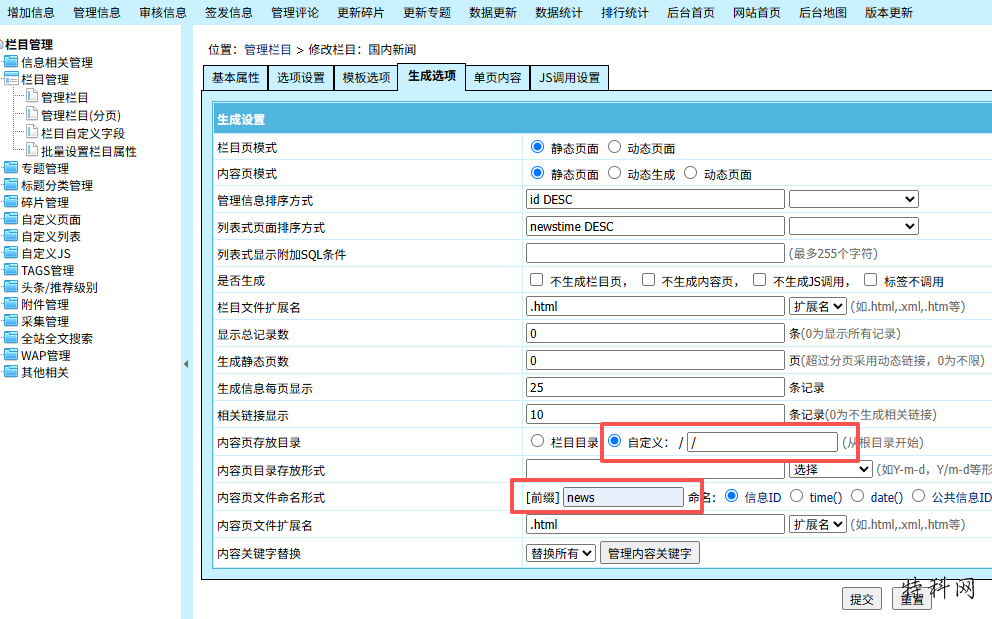Image resolution: width=992 pixels, height=619 pixels.
Task: Open the 替换所有 dropdown
Action: [561, 553]
